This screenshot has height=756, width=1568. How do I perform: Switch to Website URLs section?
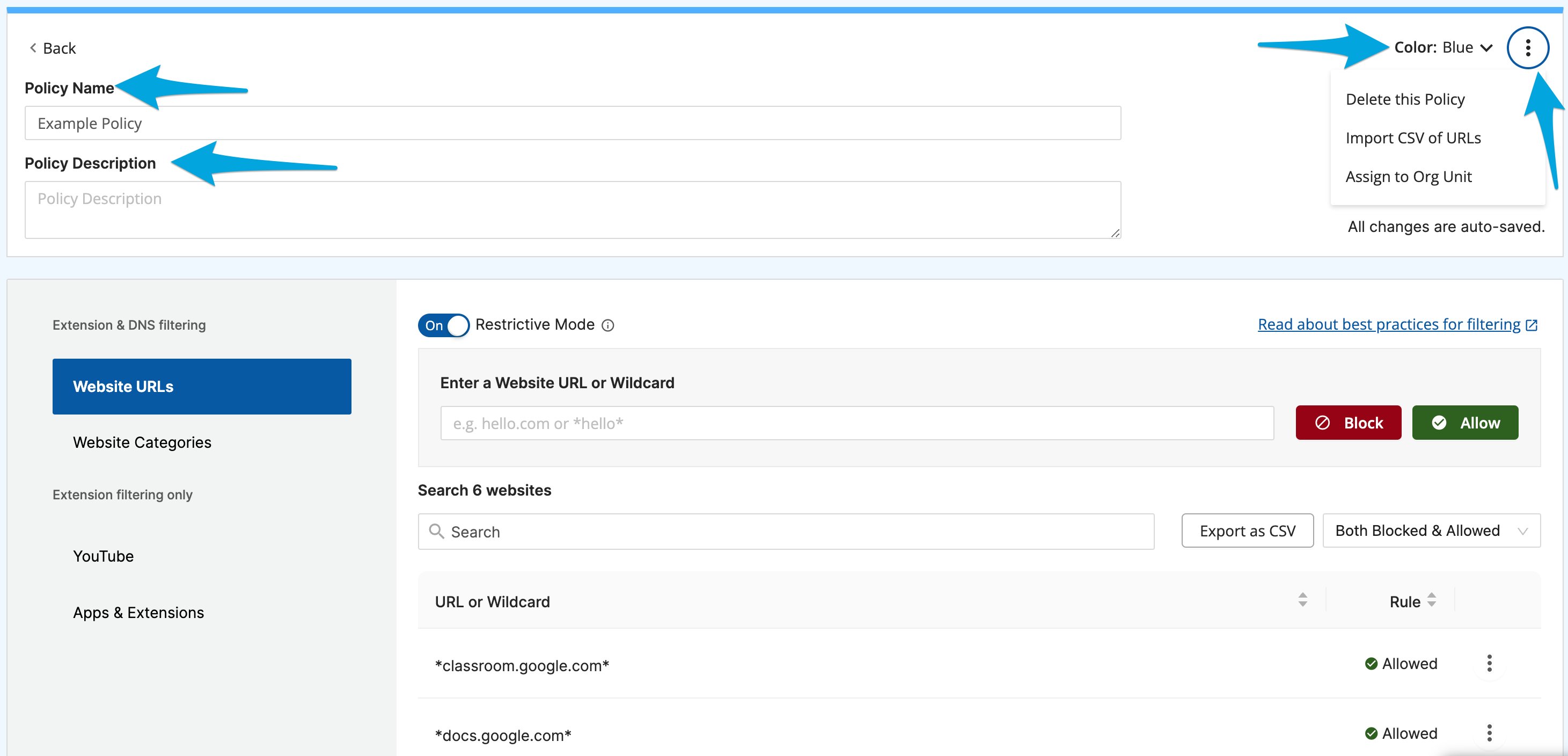click(201, 386)
